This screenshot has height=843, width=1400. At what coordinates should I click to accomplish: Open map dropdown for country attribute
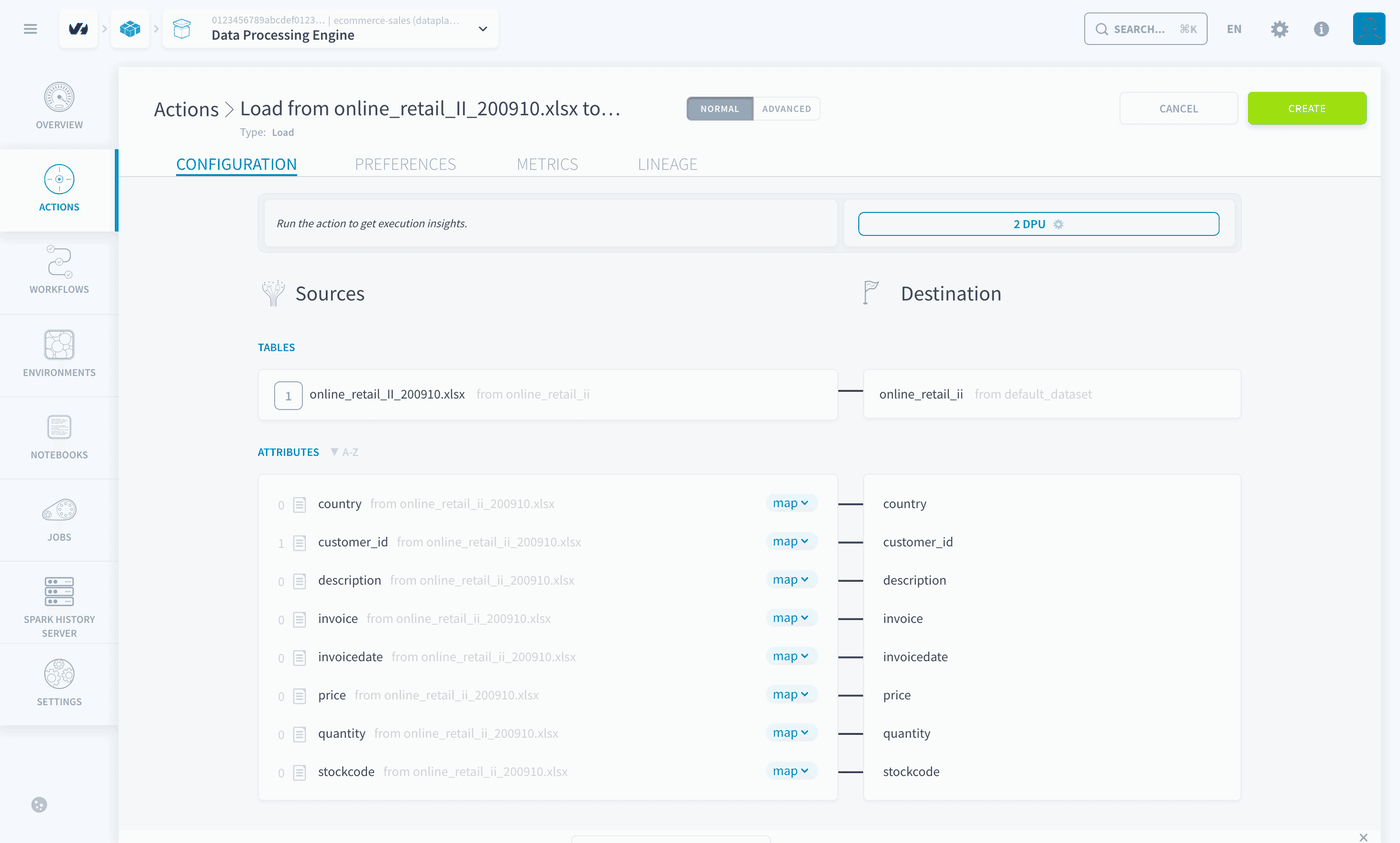[791, 503]
